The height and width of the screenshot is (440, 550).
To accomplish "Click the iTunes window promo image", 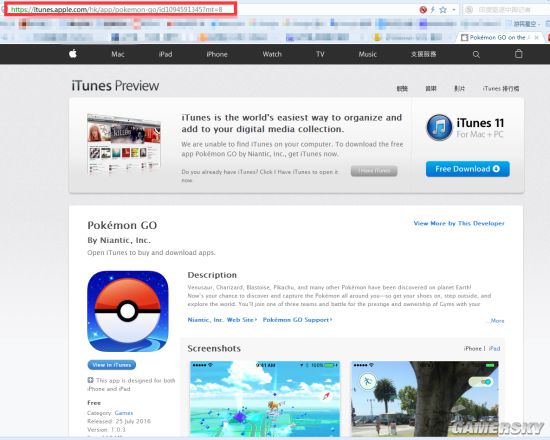I will (x=124, y=144).
